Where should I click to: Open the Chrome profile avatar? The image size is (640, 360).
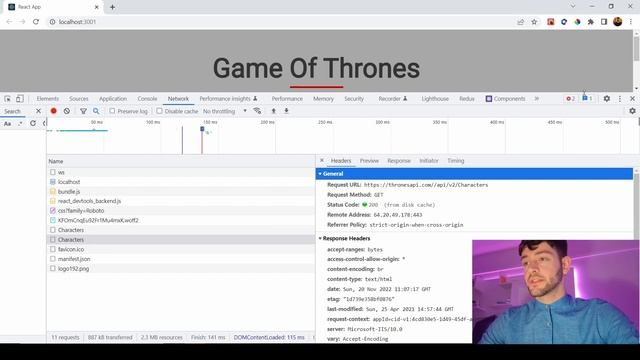(618, 22)
